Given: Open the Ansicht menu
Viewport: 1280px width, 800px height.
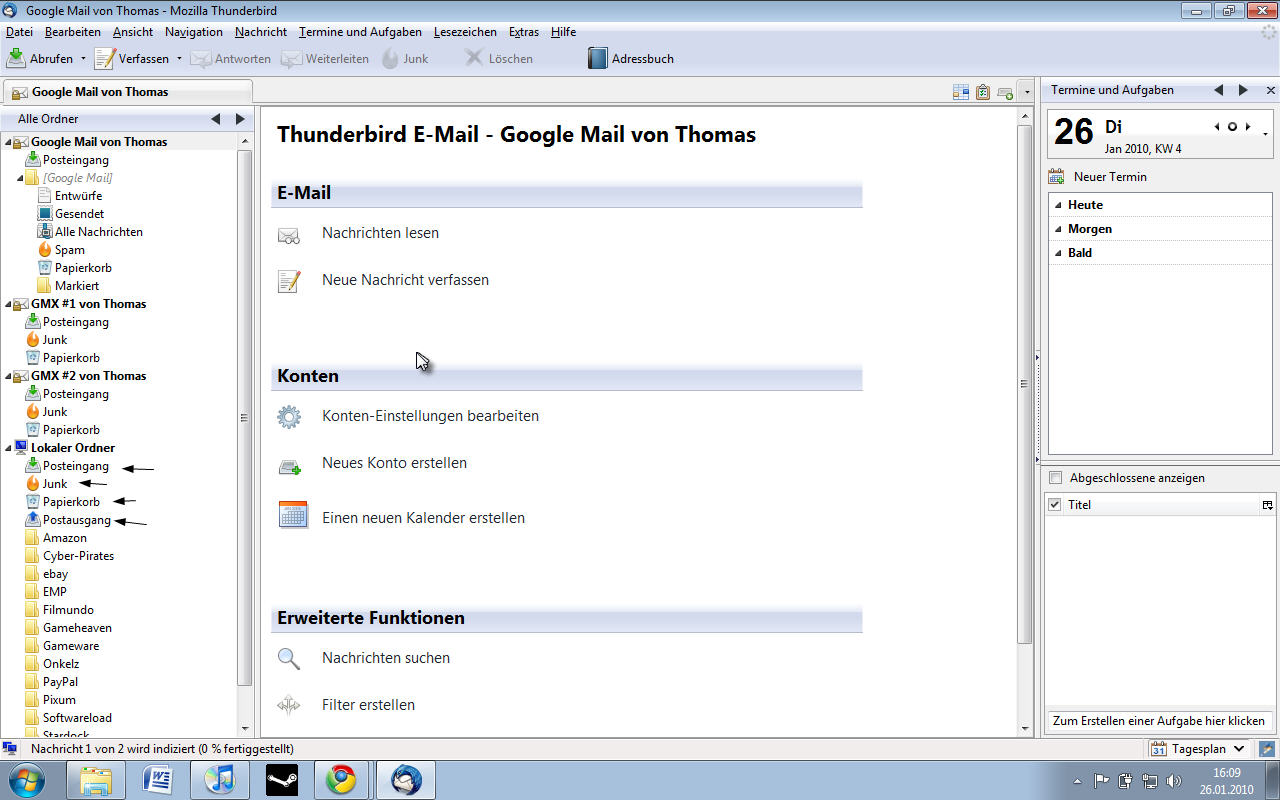Looking at the screenshot, I should click(133, 32).
